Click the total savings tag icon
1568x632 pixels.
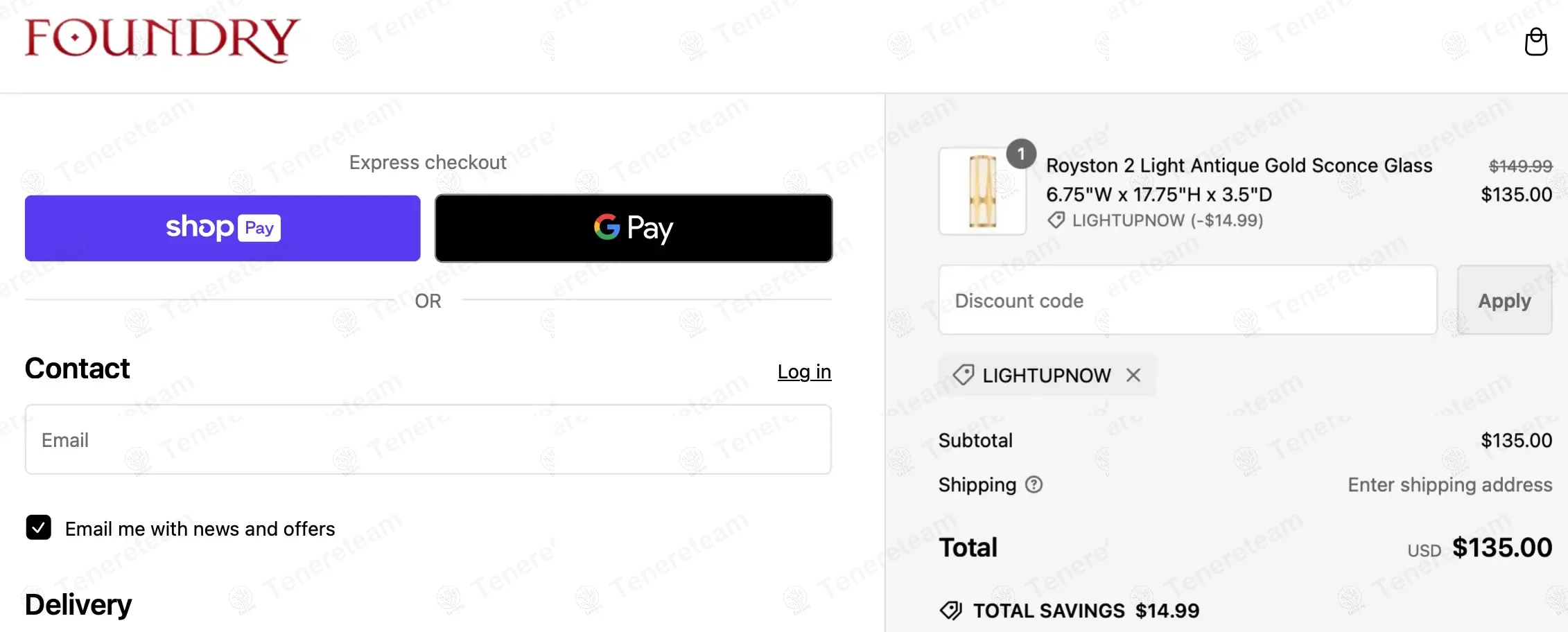(x=950, y=611)
